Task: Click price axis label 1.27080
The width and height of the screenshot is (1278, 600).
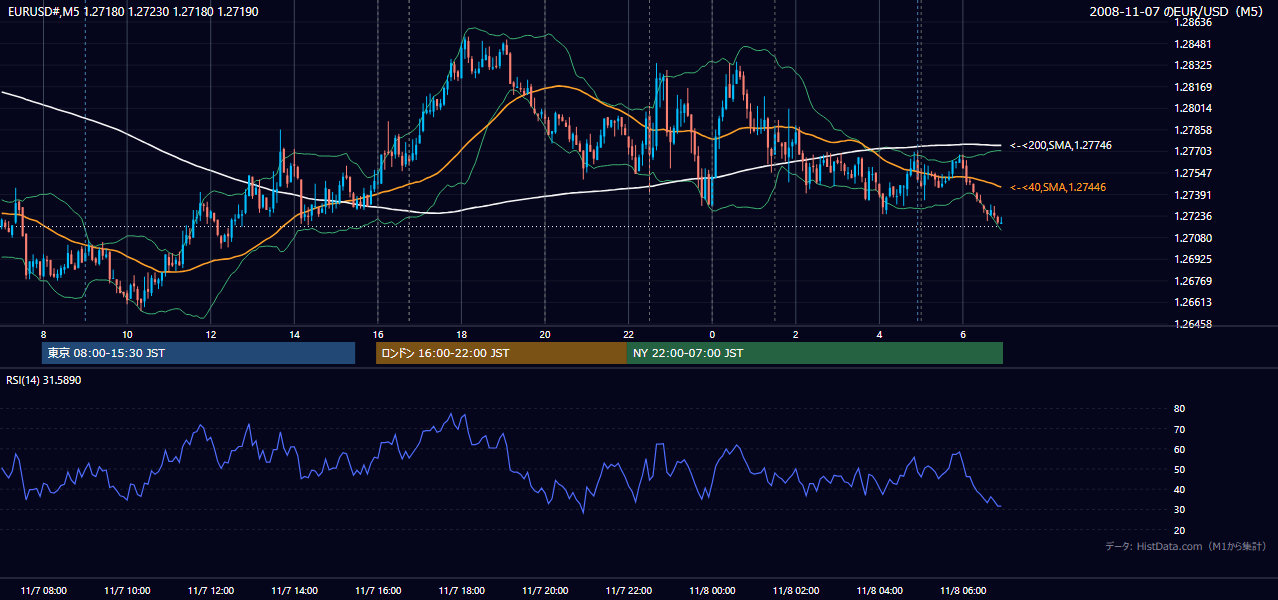Action: click(1195, 238)
